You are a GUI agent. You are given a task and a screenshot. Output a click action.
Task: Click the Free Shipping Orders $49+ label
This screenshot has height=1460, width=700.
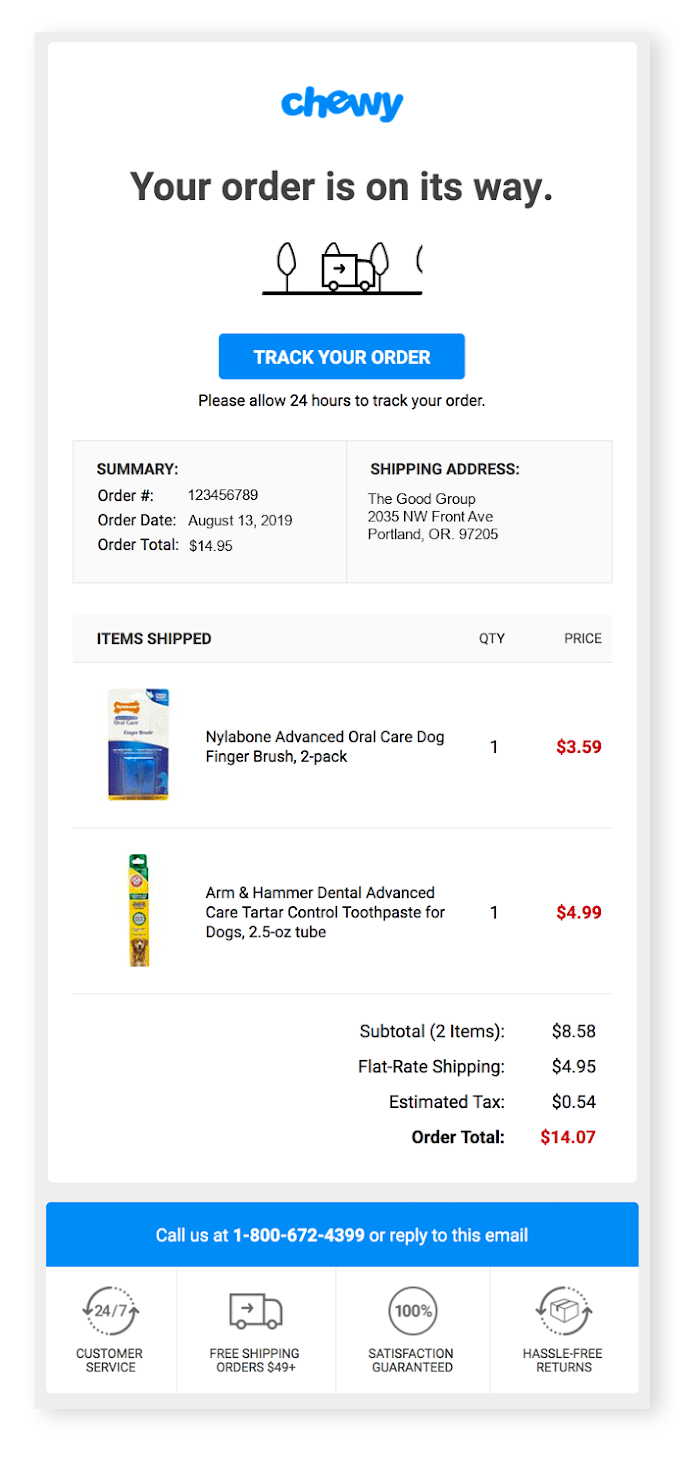pos(255,1360)
